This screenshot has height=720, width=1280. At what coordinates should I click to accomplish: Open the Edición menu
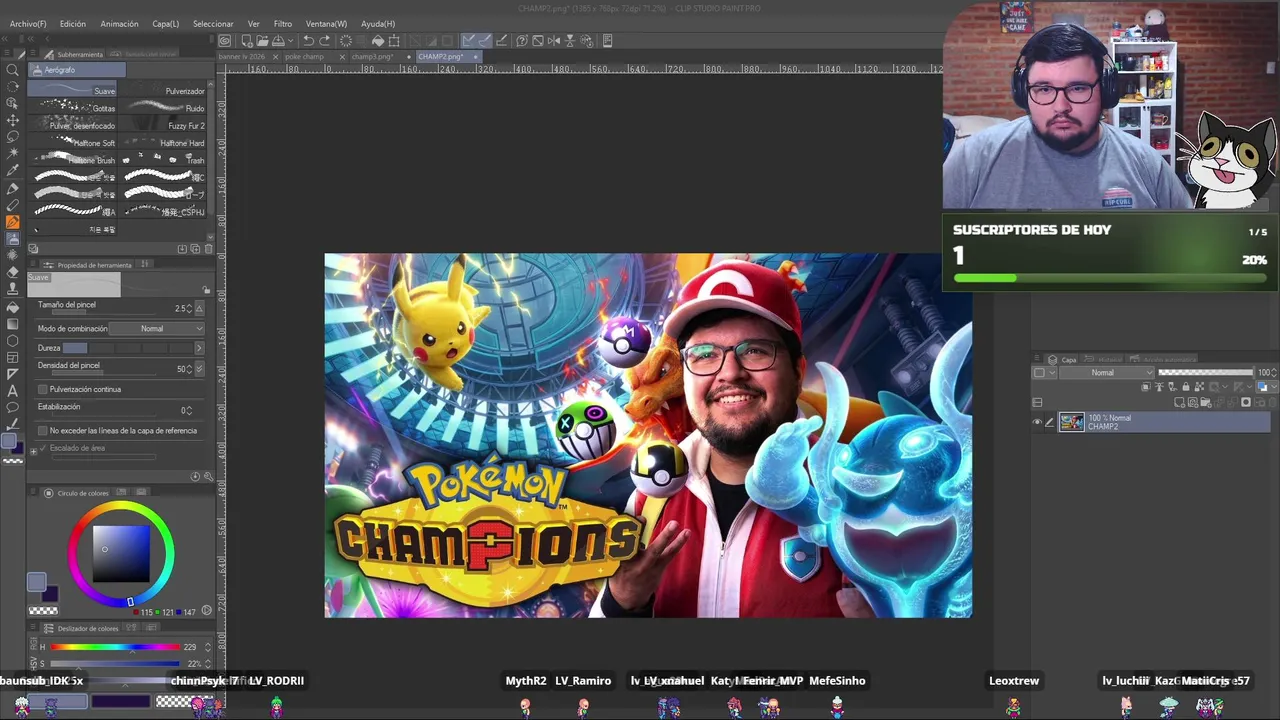tap(73, 23)
